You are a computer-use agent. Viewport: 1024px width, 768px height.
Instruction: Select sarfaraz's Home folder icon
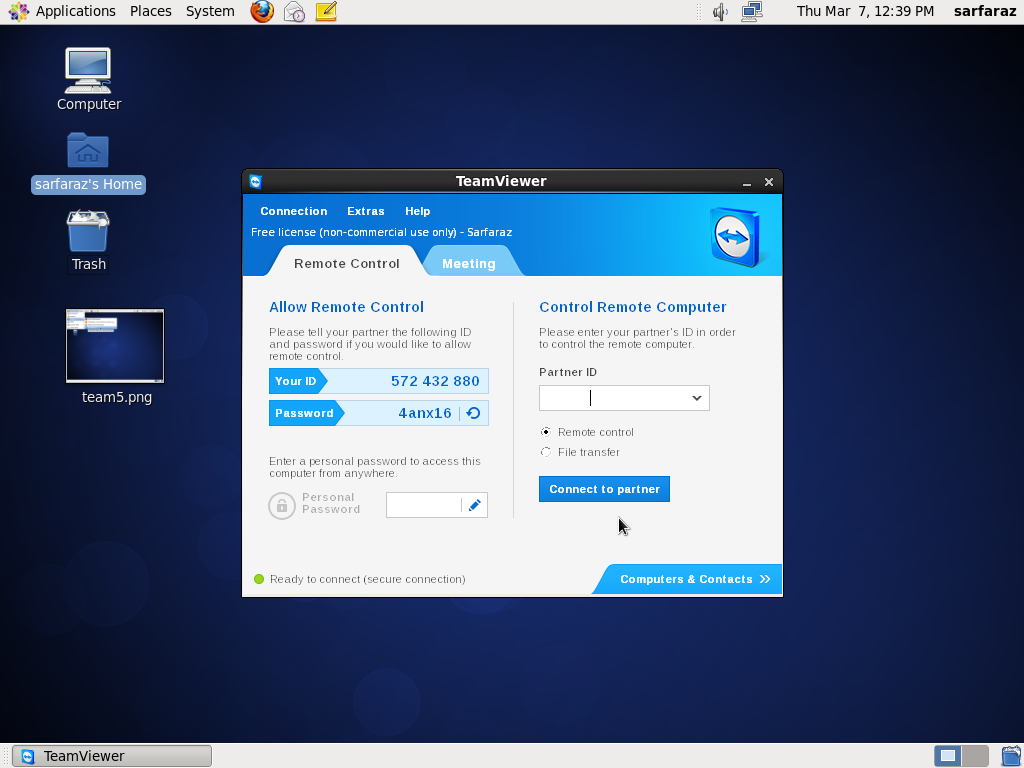88,151
